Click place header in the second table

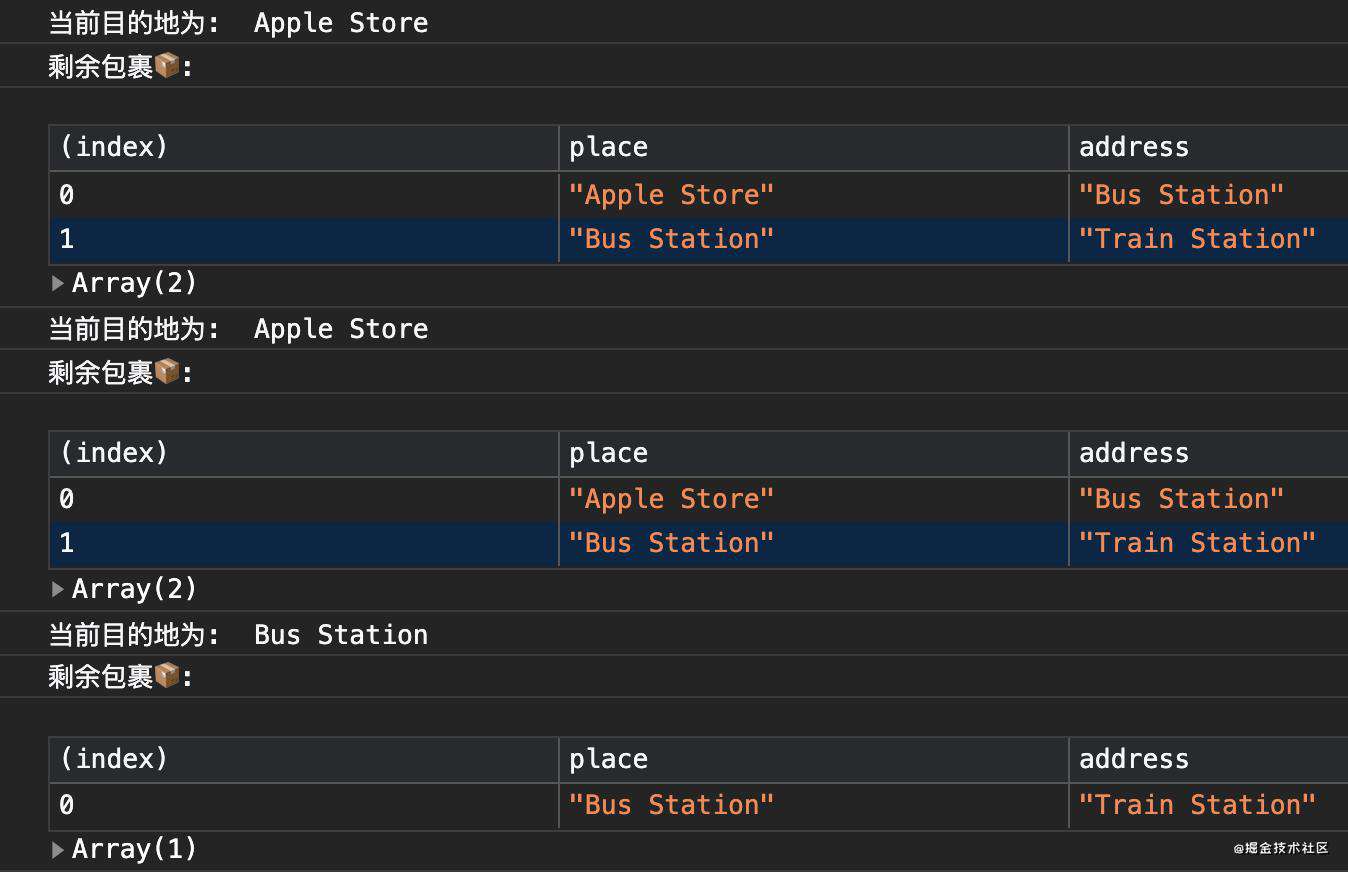(813, 453)
